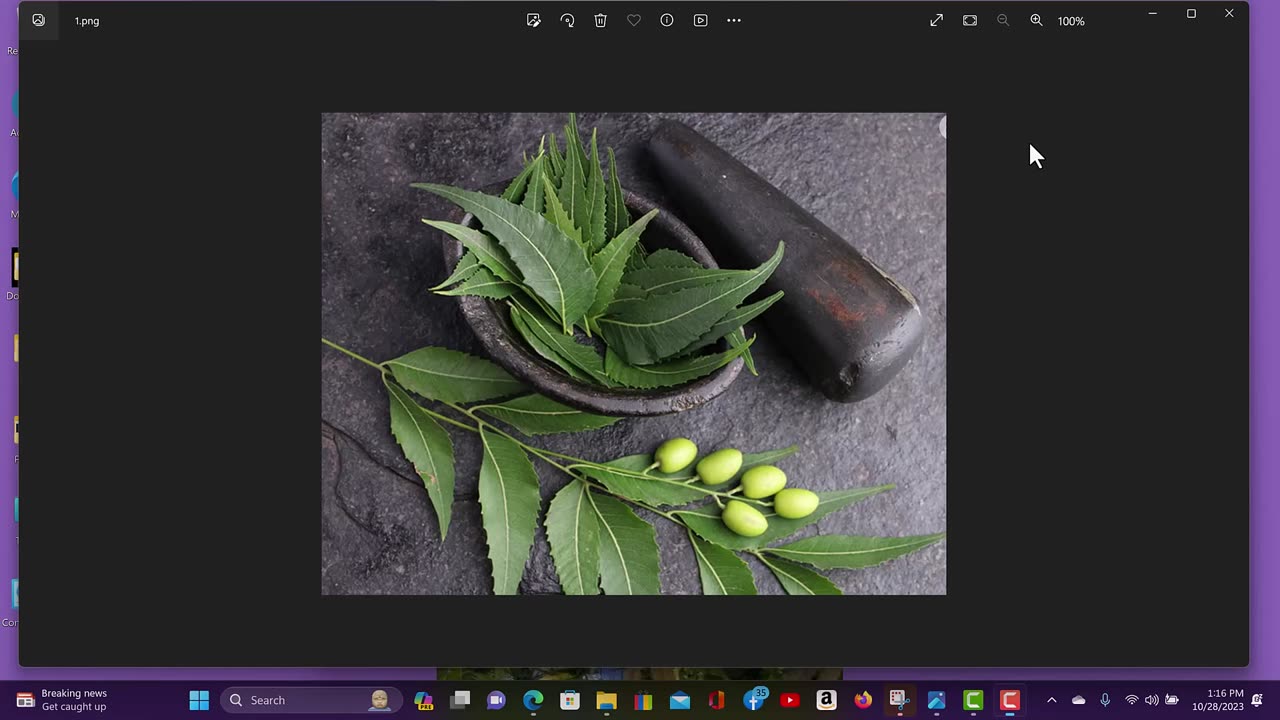Open notifications bell in tray
The image size is (1280, 720).
pos(1257,700)
